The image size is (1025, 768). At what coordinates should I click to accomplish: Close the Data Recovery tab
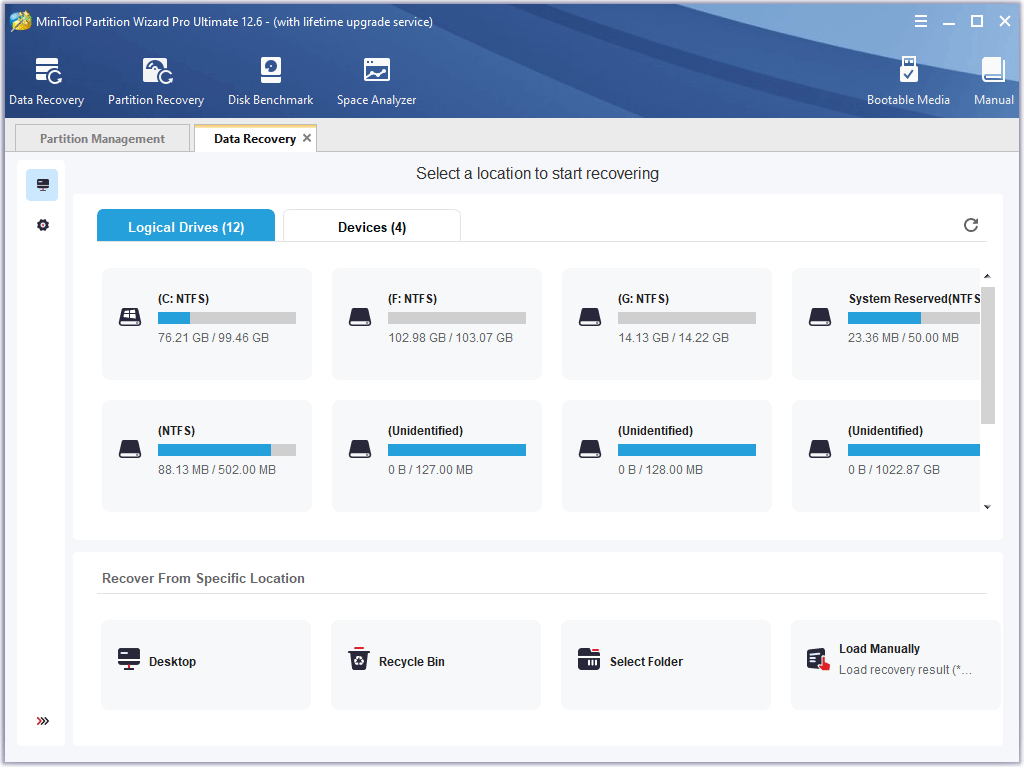[x=307, y=138]
